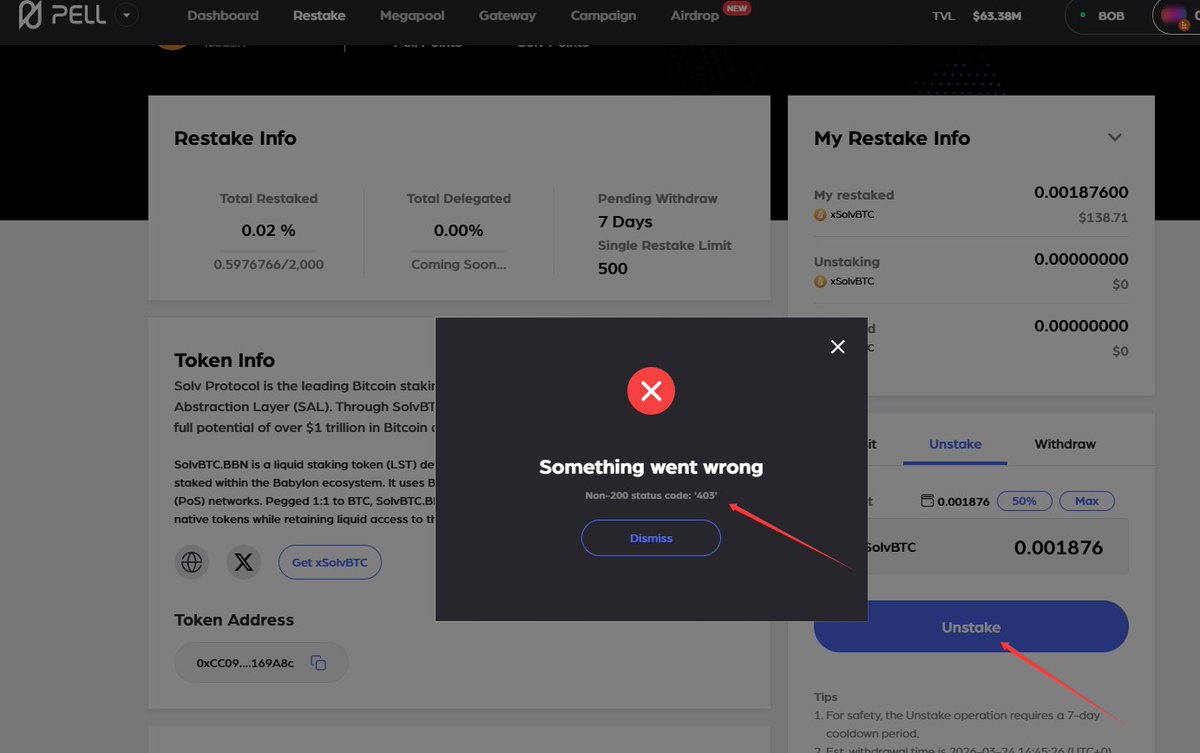Click the 0.00187600 restaked value
Viewport: 1200px width, 753px height.
pos(1081,192)
